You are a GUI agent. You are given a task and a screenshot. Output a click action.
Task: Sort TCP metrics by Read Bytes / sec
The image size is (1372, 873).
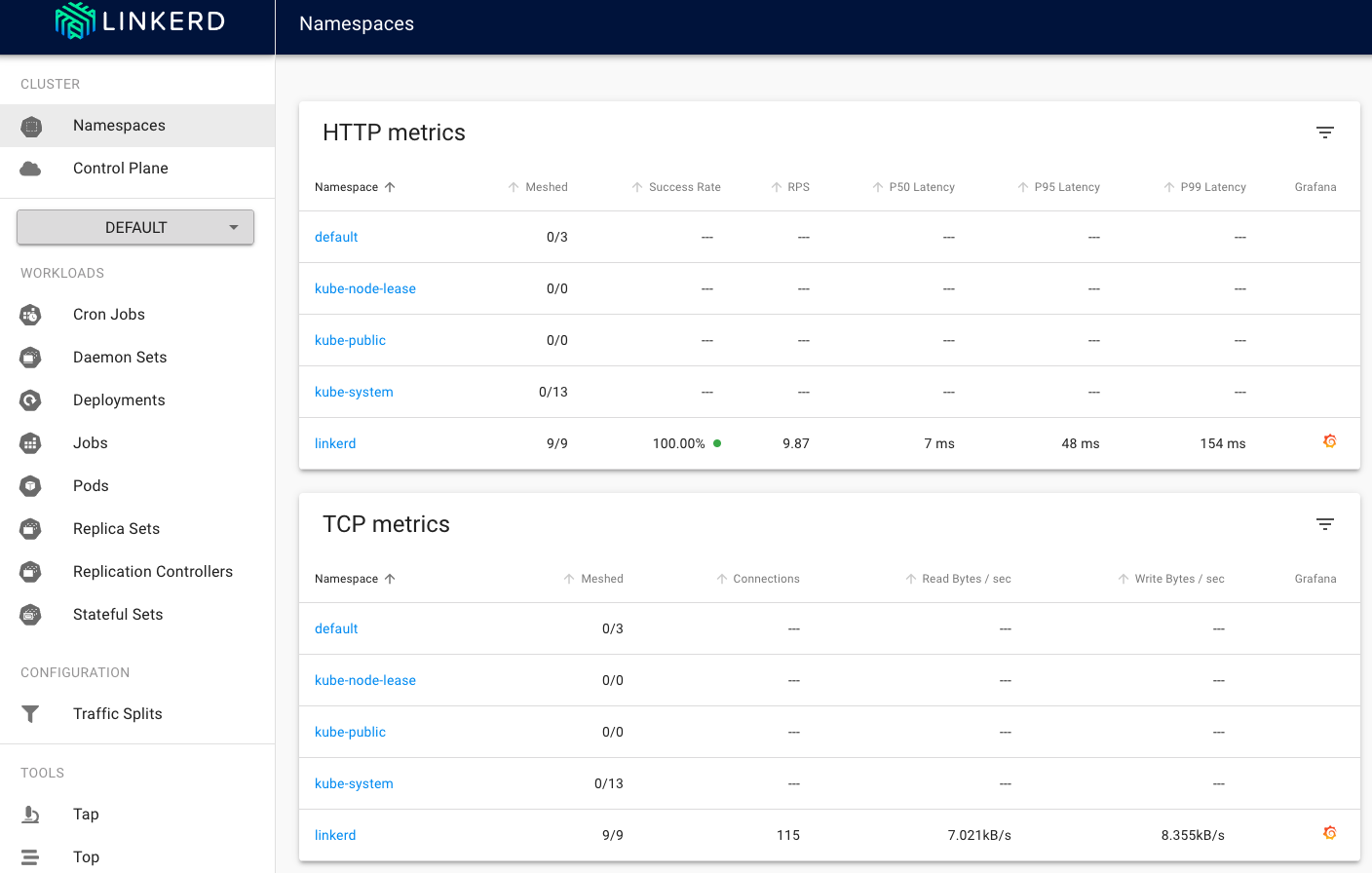(x=958, y=579)
